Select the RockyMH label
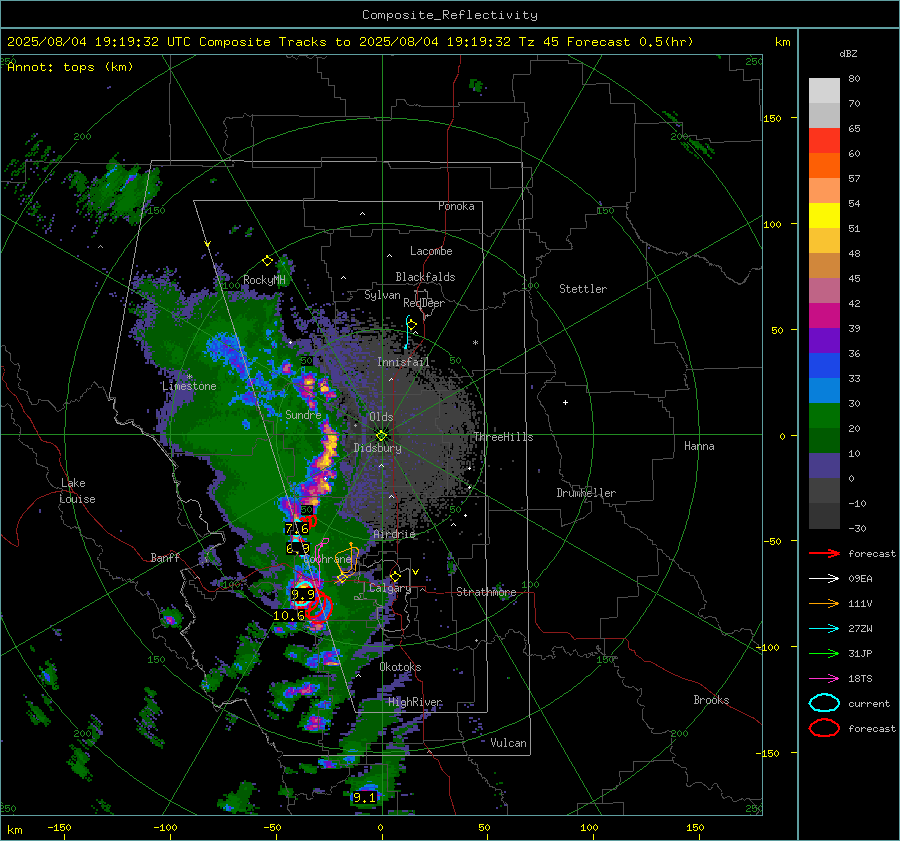900x841 pixels. click(264, 280)
